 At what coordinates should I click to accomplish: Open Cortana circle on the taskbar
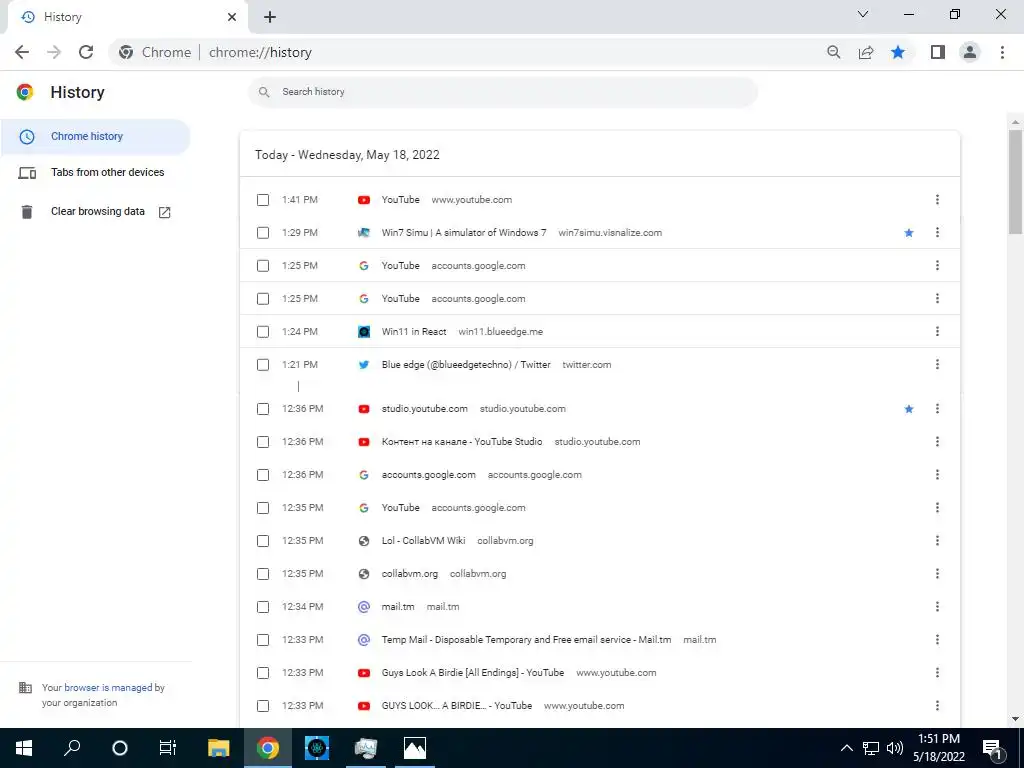[120, 748]
